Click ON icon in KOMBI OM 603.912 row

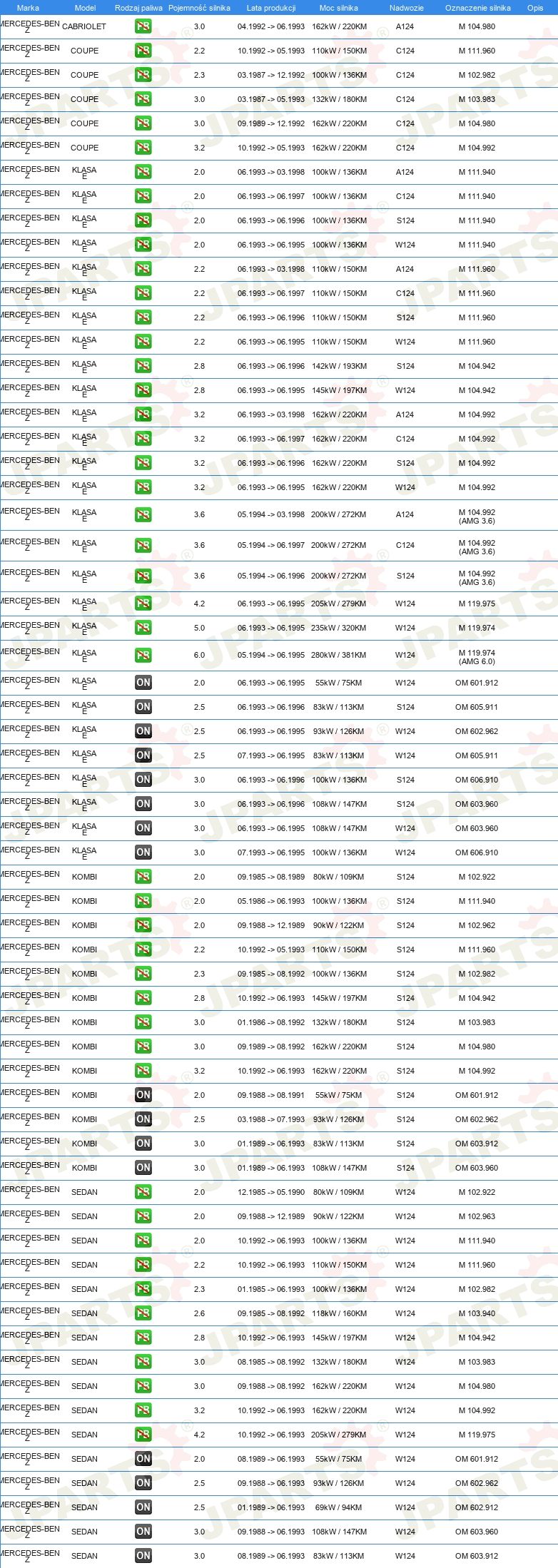[x=143, y=1144]
